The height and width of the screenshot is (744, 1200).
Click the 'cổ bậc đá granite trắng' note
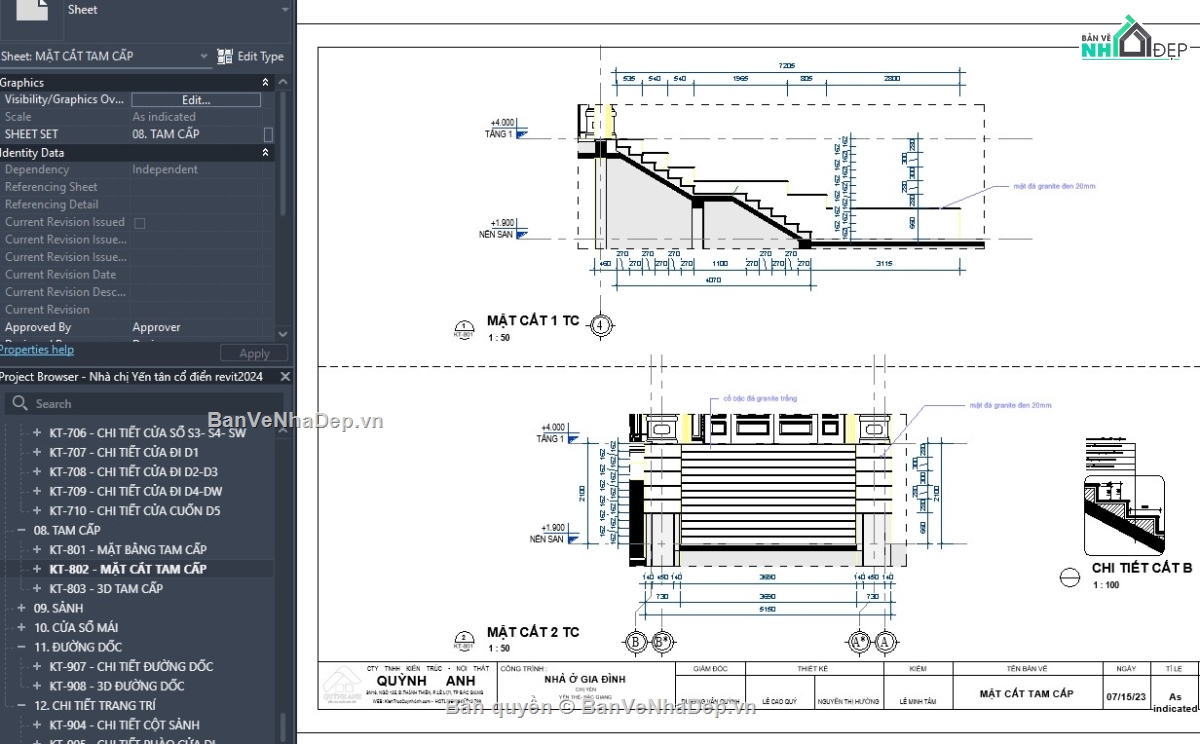coord(761,398)
